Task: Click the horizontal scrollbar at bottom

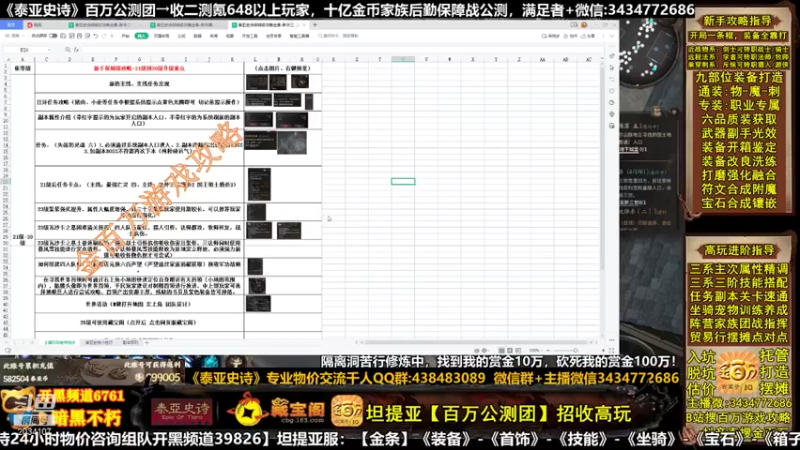Action: 477,342
